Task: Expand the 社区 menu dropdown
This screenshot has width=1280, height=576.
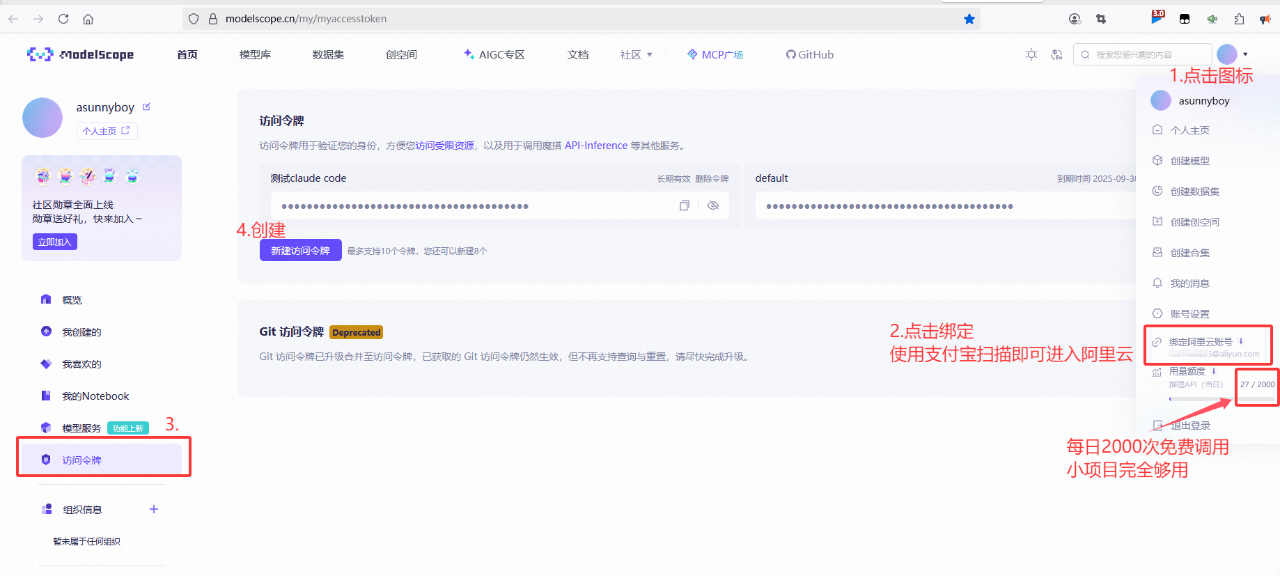Action: click(x=636, y=55)
